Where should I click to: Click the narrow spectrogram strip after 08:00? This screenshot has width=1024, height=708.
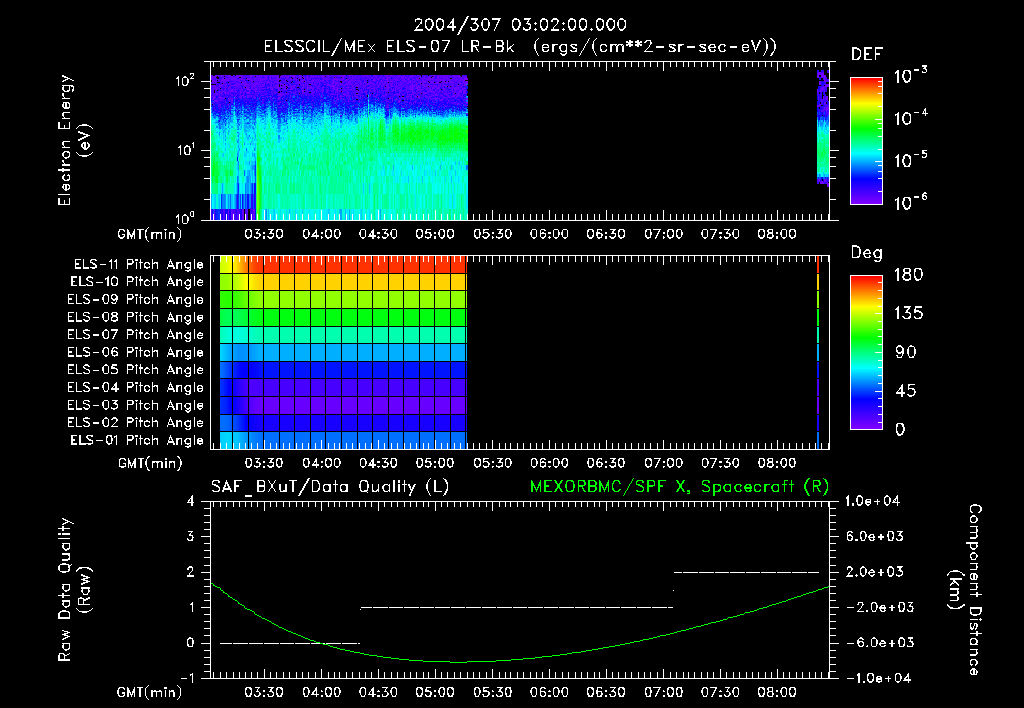(x=823, y=128)
